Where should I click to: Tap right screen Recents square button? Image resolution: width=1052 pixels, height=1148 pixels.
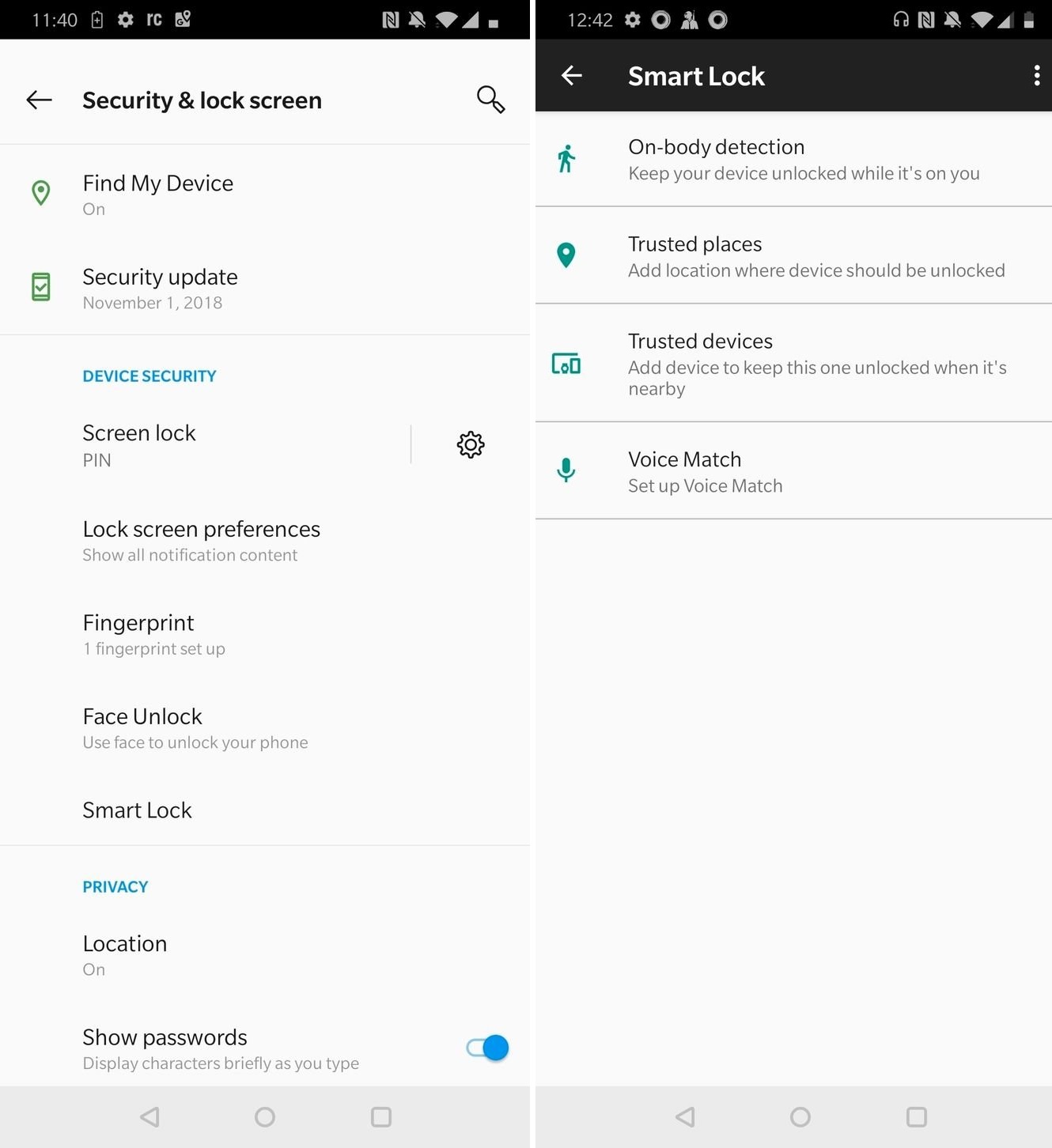click(917, 1116)
